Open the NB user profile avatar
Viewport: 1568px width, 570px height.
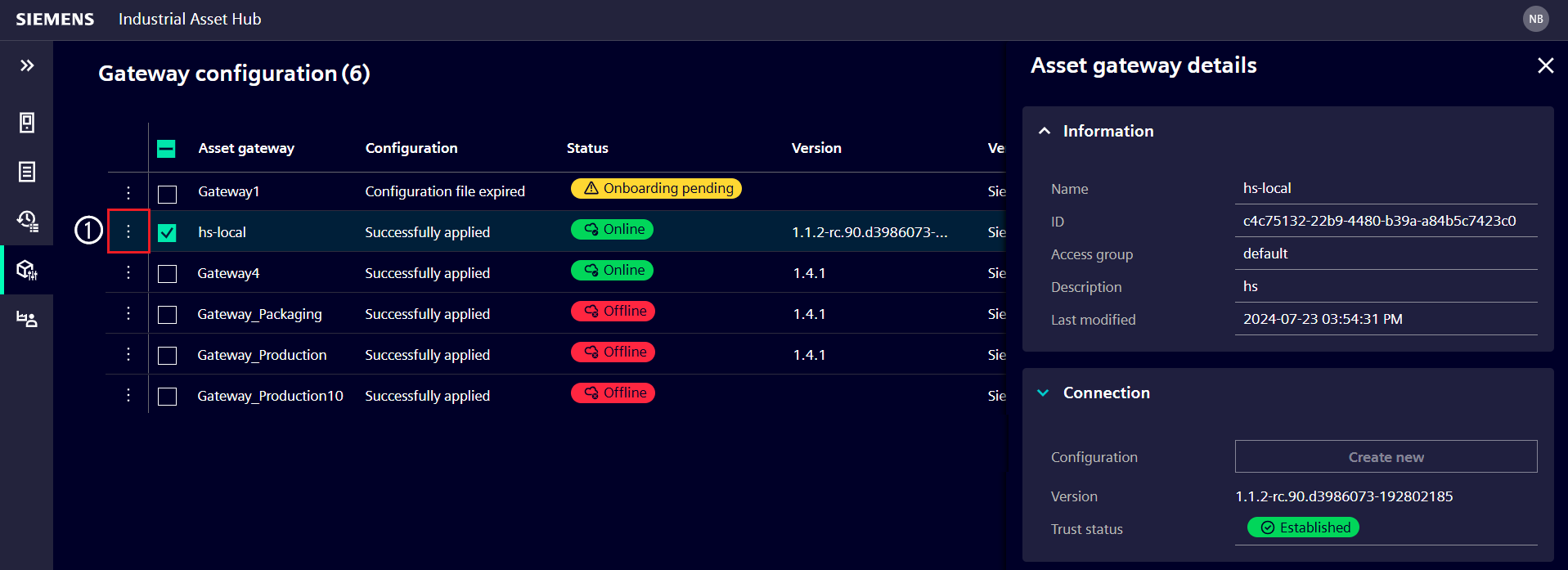pos(1535,19)
